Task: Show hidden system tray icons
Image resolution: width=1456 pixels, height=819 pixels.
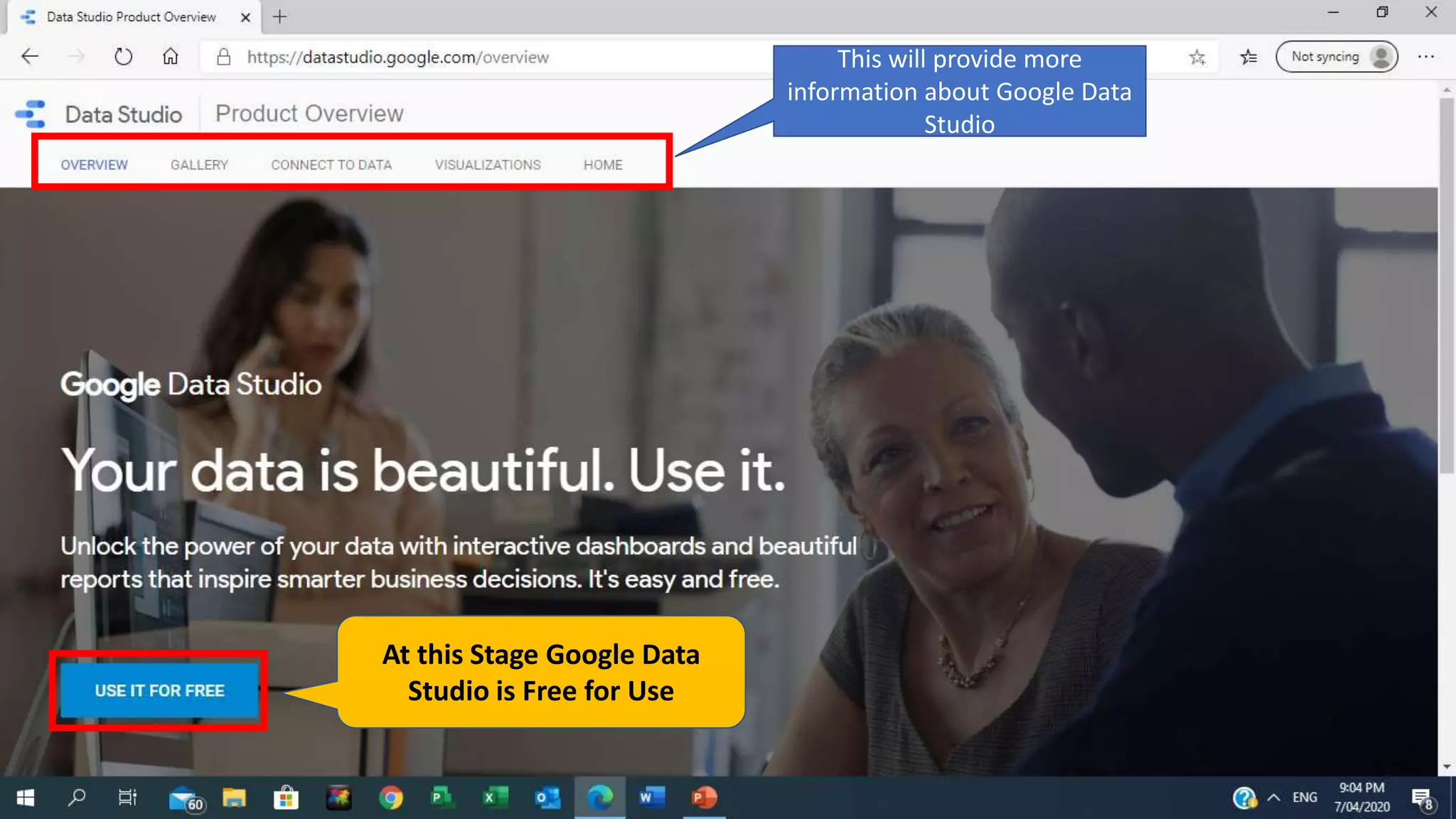Action: (x=1274, y=798)
